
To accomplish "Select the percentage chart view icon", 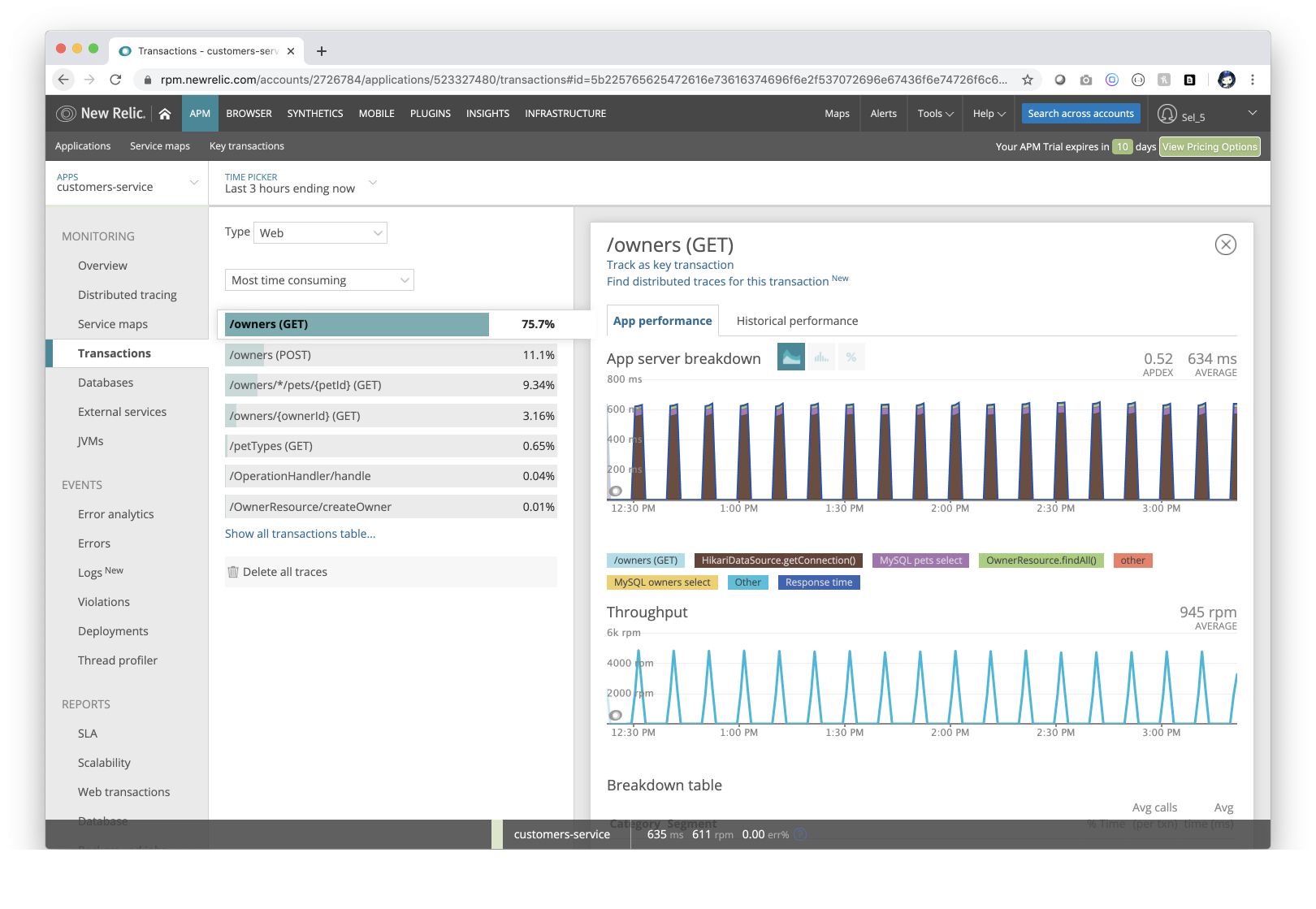I will pos(851,357).
